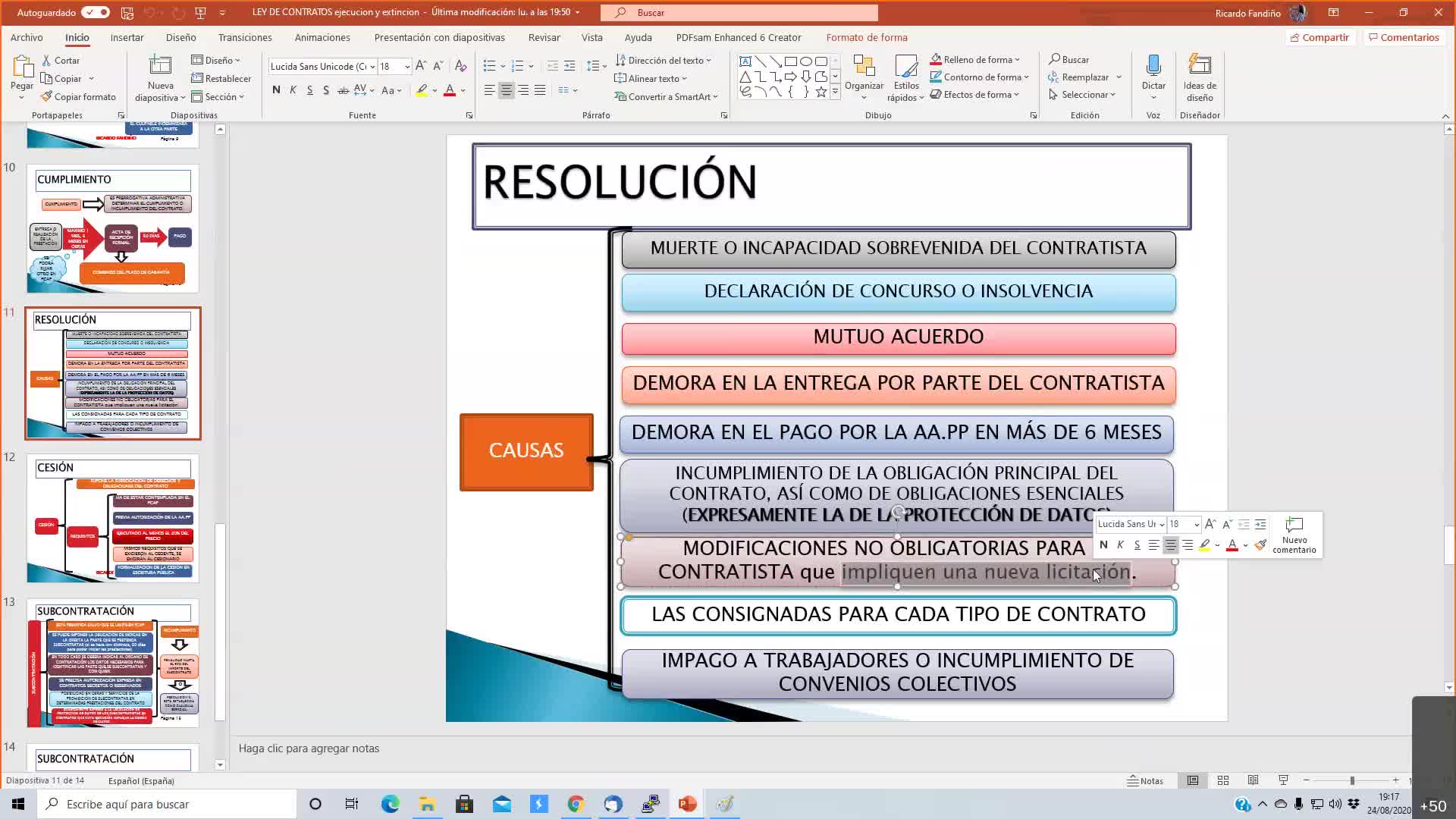This screenshot has height=819, width=1456.
Task: Click decrease list level icon
Action: (553, 66)
